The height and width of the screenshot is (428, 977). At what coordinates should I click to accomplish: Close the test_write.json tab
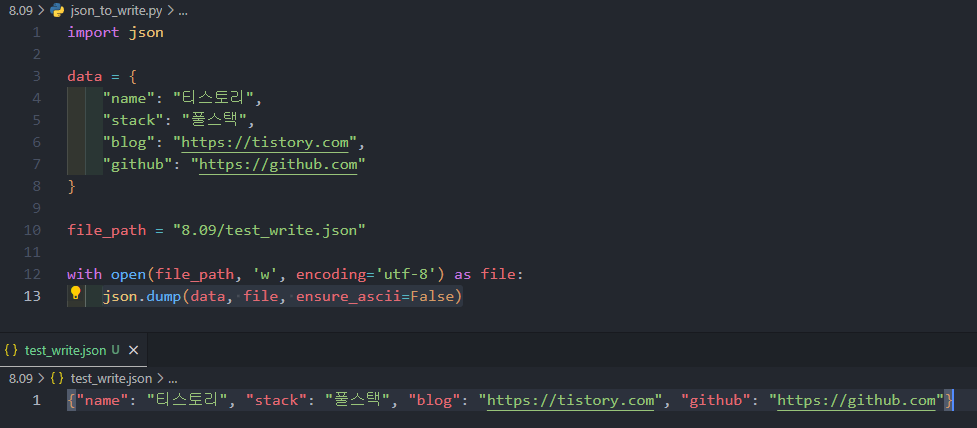133,350
